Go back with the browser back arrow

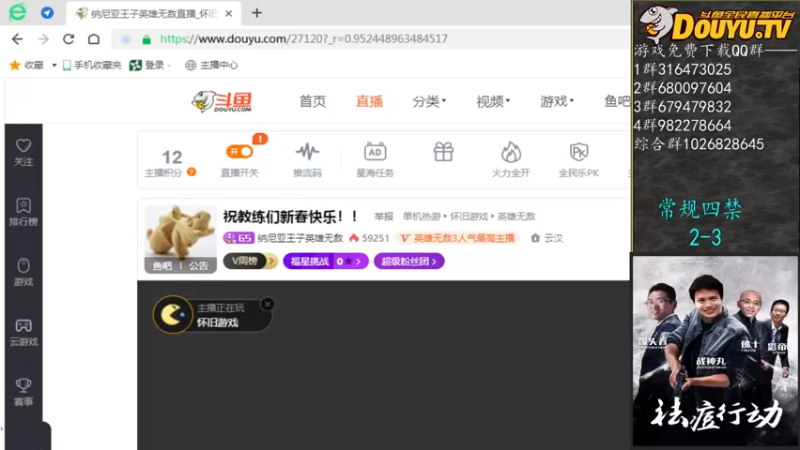tap(17, 39)
